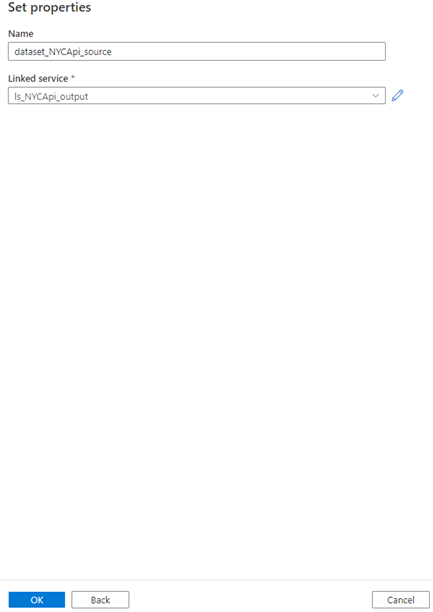Click inside the Name text field
The width and height of the screenshot is (433, 612).
tap(197, 52)
